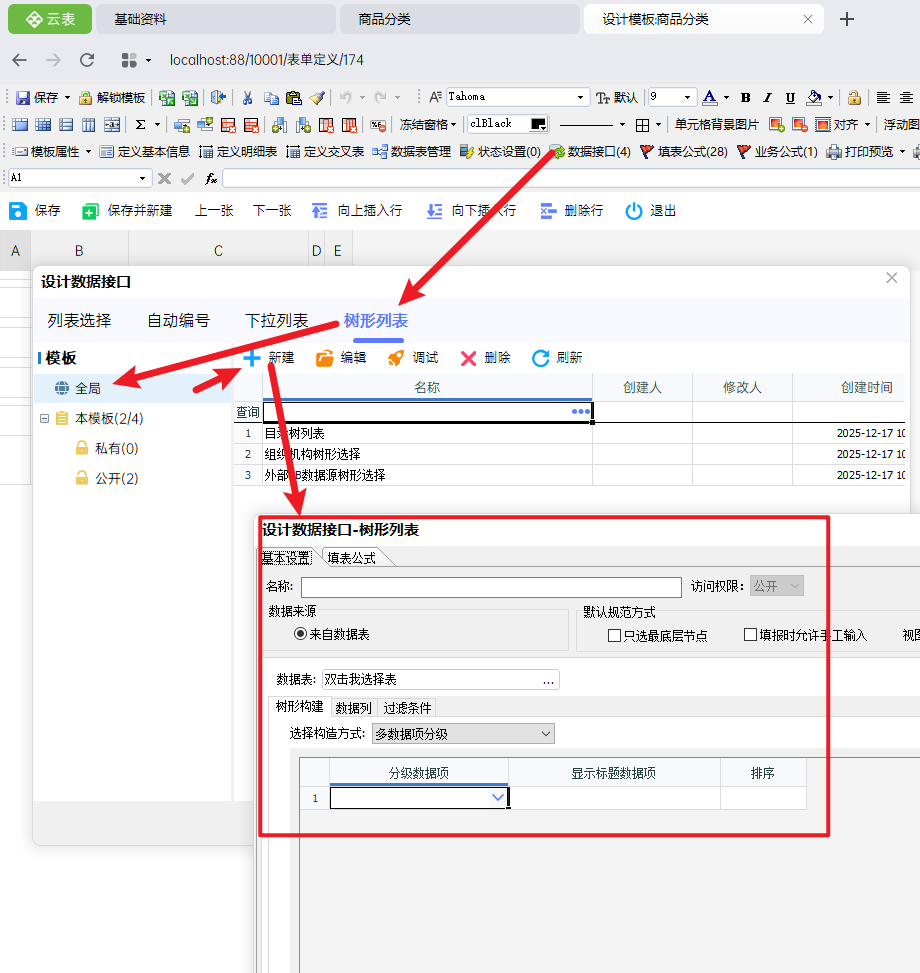This screenshot has height=973, width=920.
Task: Switch to the 过滤条件 tab
Action: coord(407,708)
